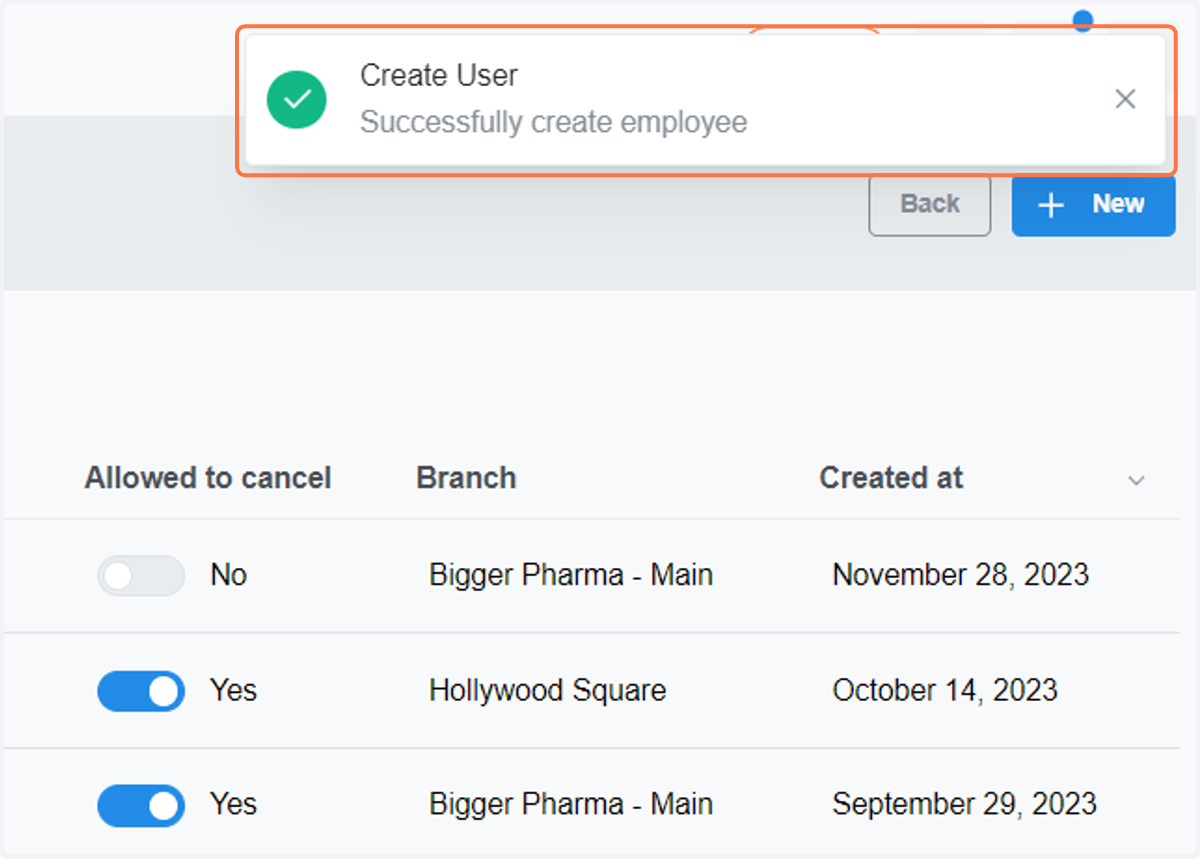
Task: Click the November 28, 2023 date
Action: [x=961, y=575]
